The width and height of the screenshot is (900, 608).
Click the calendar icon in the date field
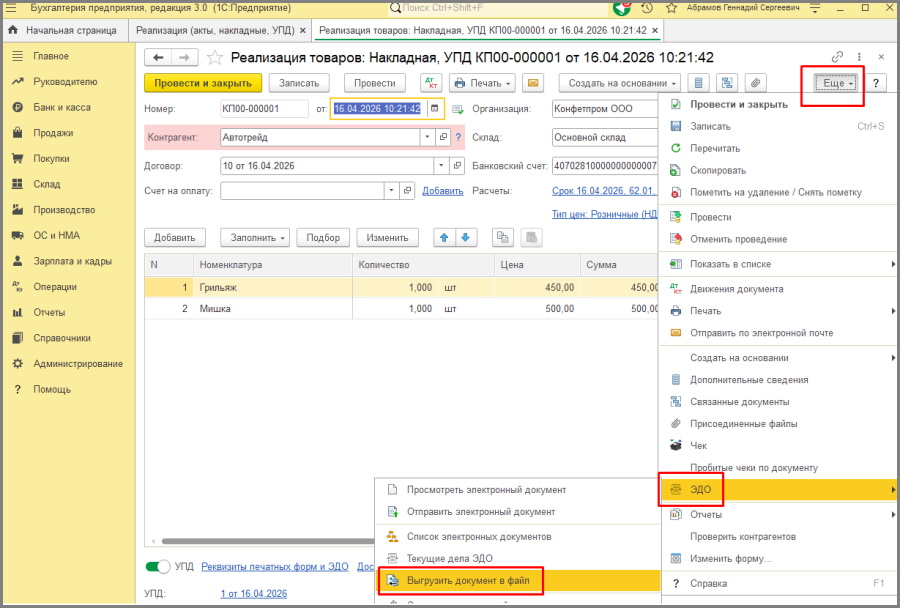coord(434,109)
